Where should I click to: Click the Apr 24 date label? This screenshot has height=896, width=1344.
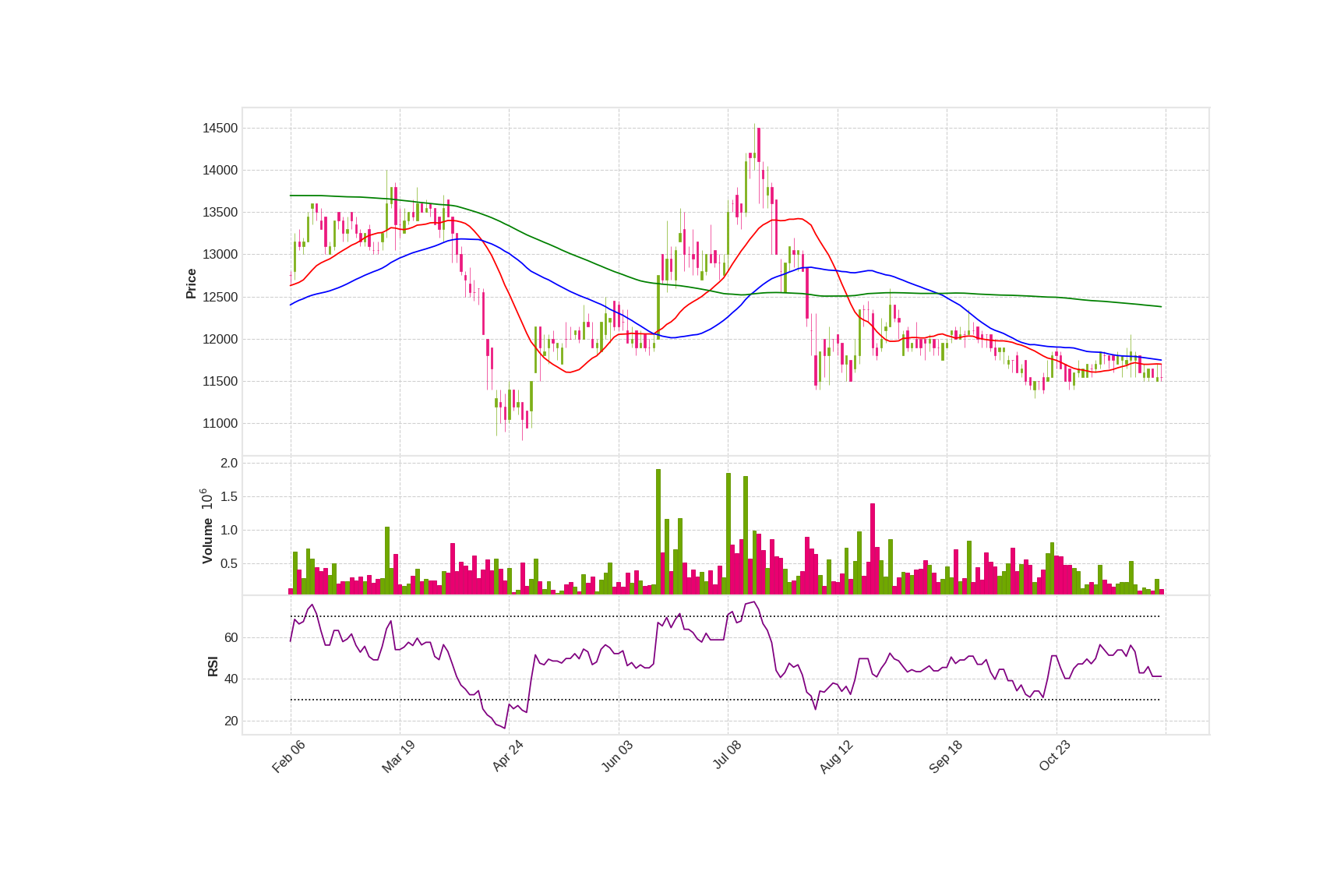(507, 757)
